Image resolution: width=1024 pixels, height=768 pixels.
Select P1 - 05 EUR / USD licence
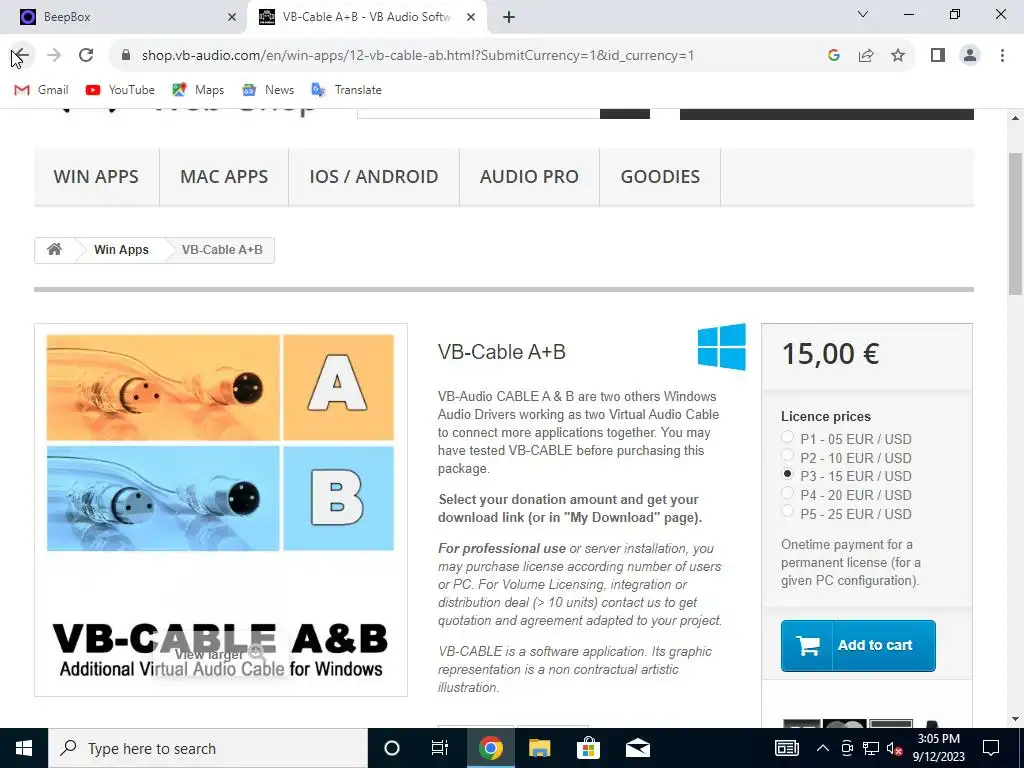pos(788,437)
